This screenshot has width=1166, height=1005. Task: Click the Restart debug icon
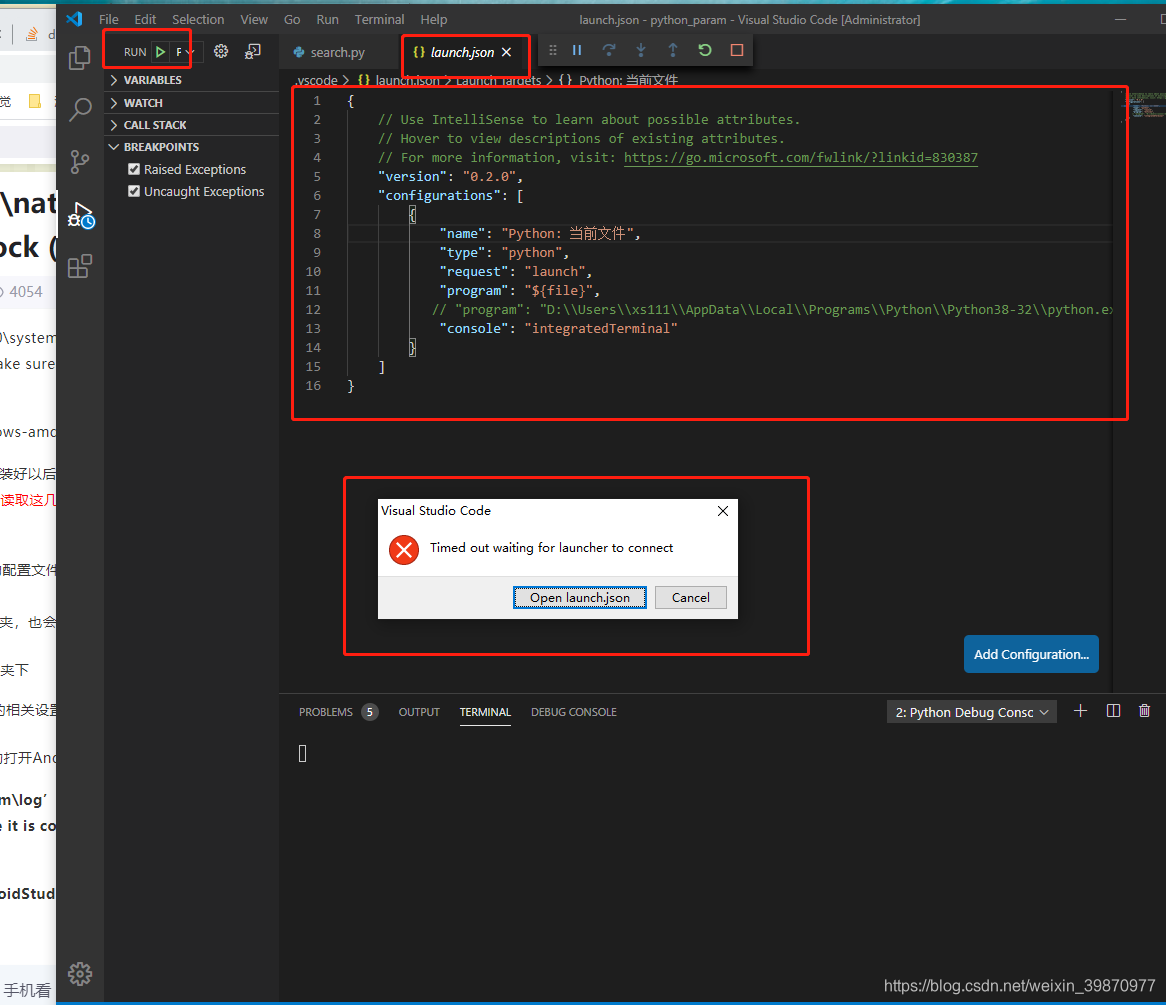pos(705,49)
